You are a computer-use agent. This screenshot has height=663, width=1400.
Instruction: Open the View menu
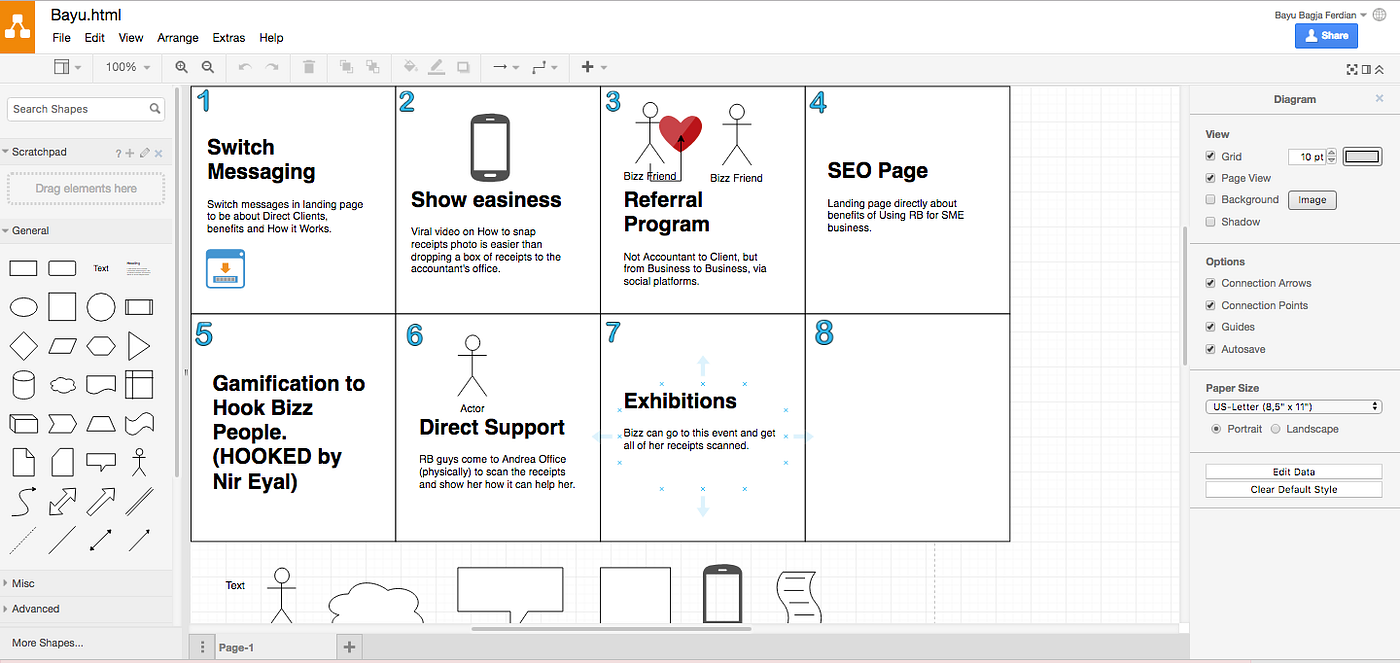click(131, 38)
